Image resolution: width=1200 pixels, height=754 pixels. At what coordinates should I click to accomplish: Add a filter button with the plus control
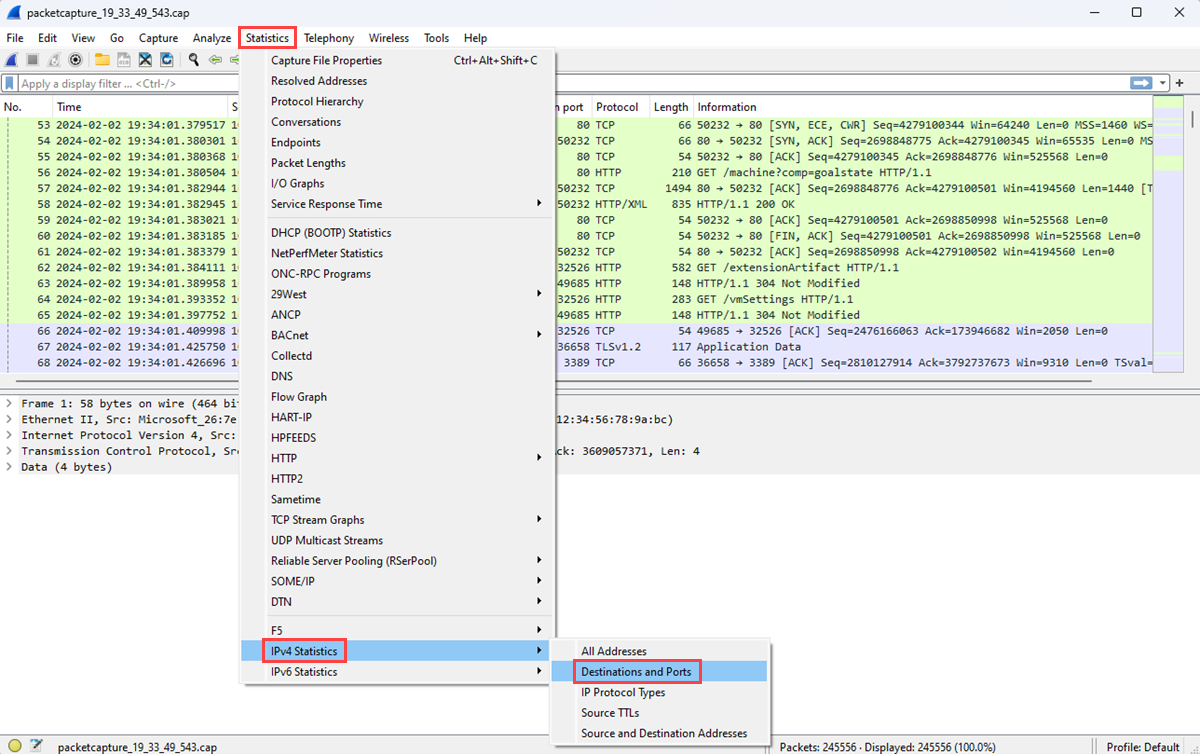coord(1181,83)
